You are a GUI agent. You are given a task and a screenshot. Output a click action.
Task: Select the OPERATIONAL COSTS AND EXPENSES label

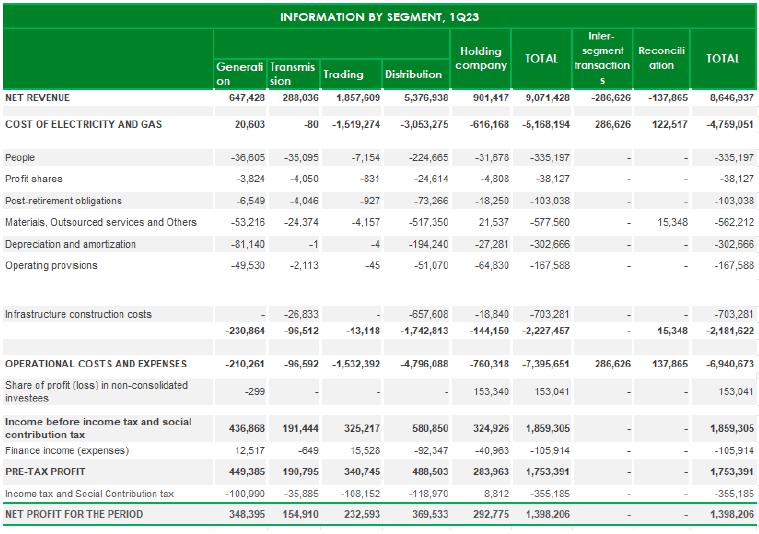point(92,364)
